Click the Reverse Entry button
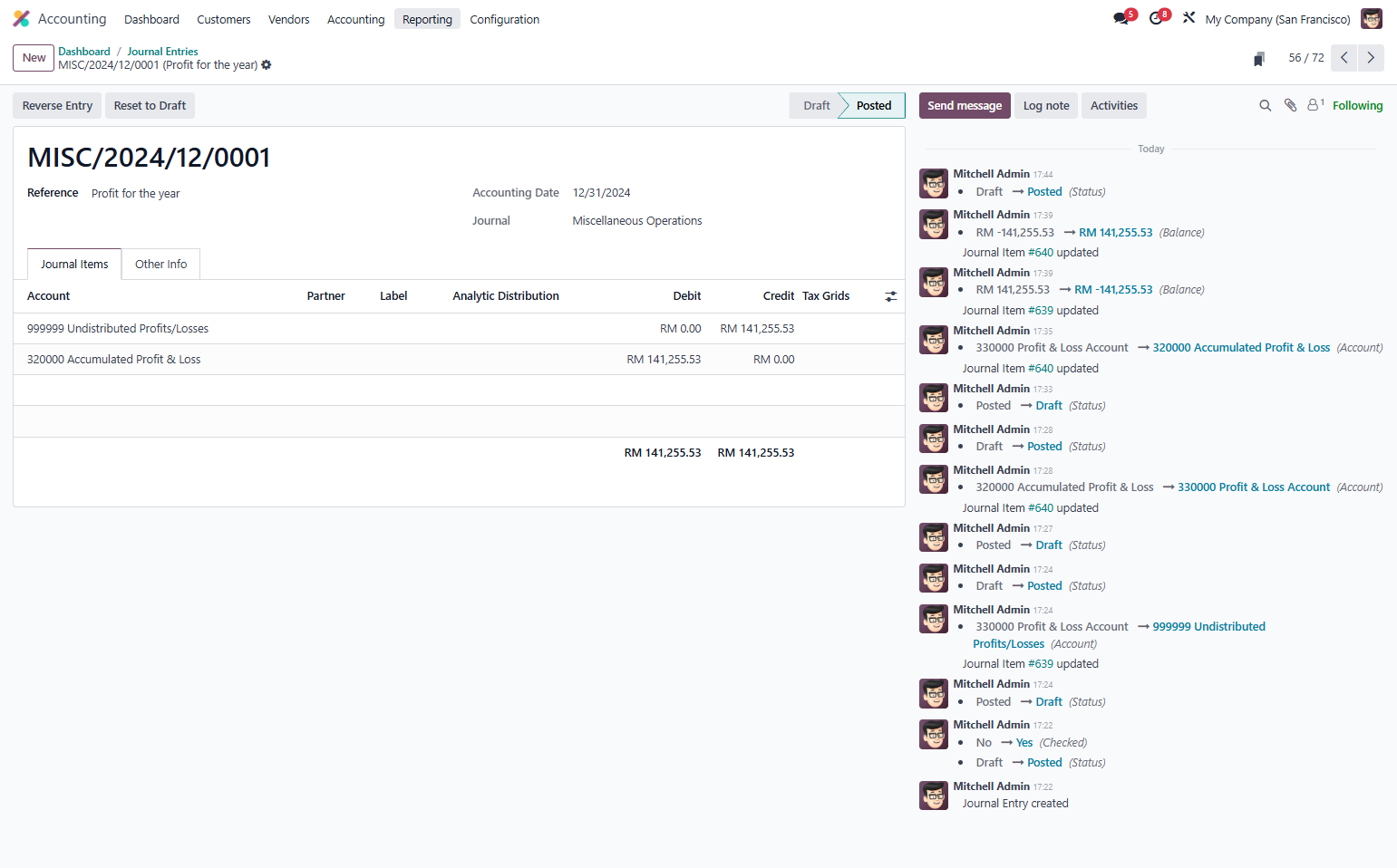 point(57,106)
